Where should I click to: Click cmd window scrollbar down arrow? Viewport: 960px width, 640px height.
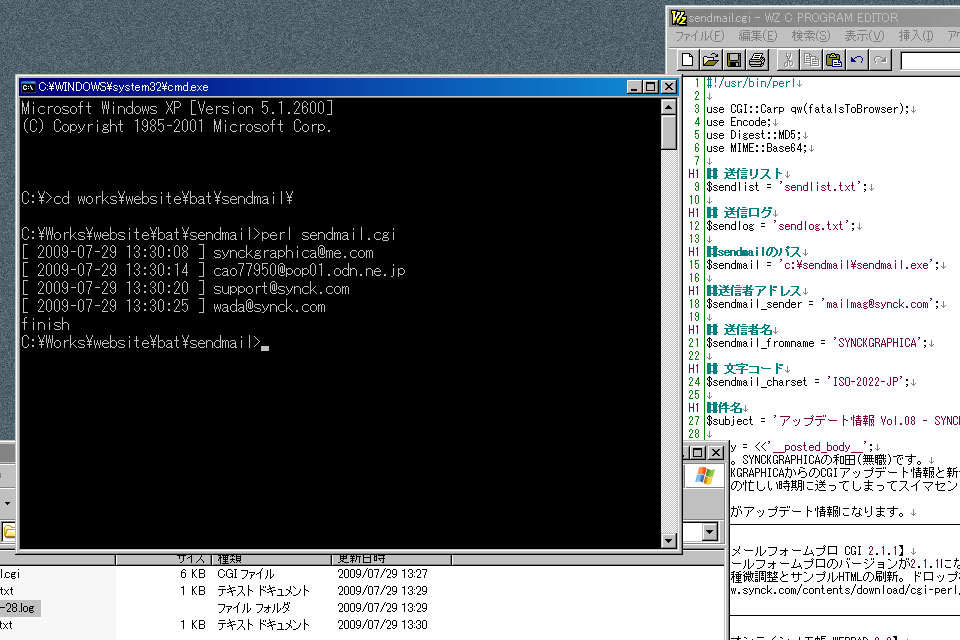point(669,540)
